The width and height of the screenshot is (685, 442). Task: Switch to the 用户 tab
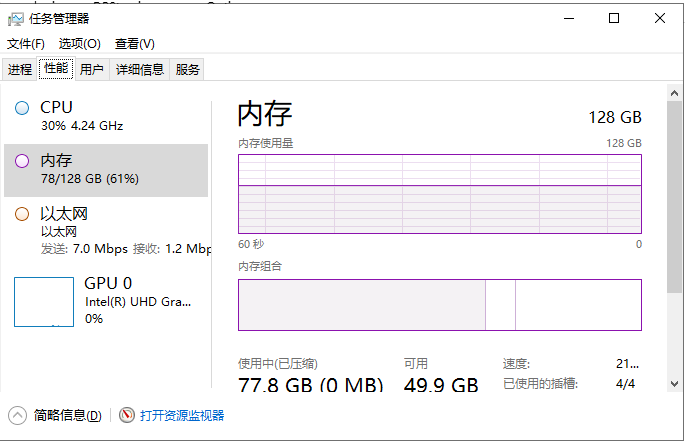pyautogui.click(x=91, y=69)
